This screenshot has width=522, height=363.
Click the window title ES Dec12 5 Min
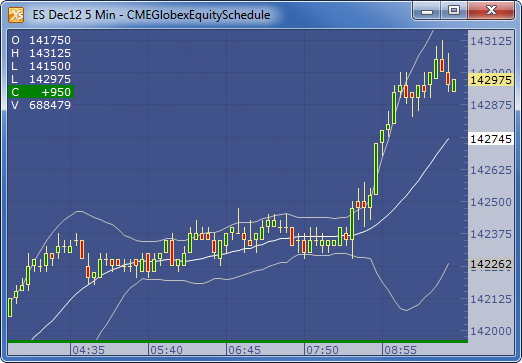74,15
